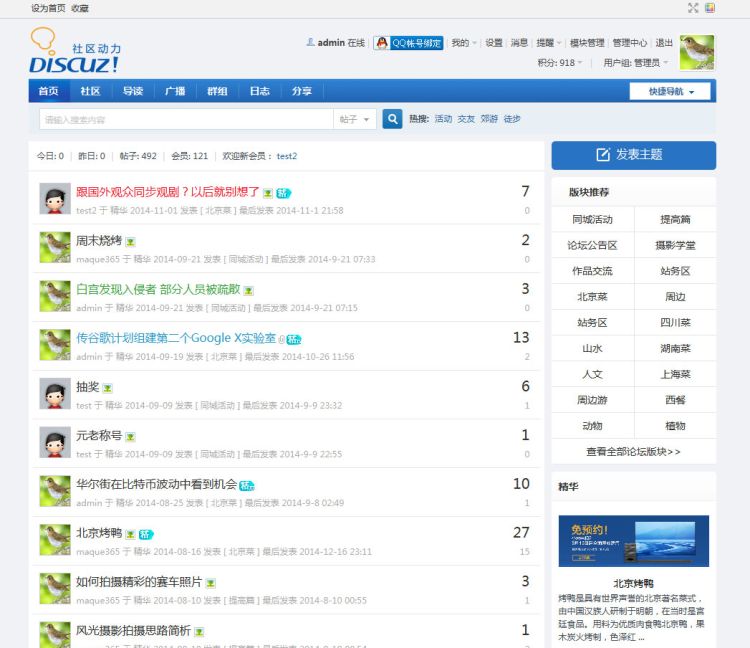Open the 消息 messages link
Viewport: 750px width, 648px height.
(x=519, y=43)
